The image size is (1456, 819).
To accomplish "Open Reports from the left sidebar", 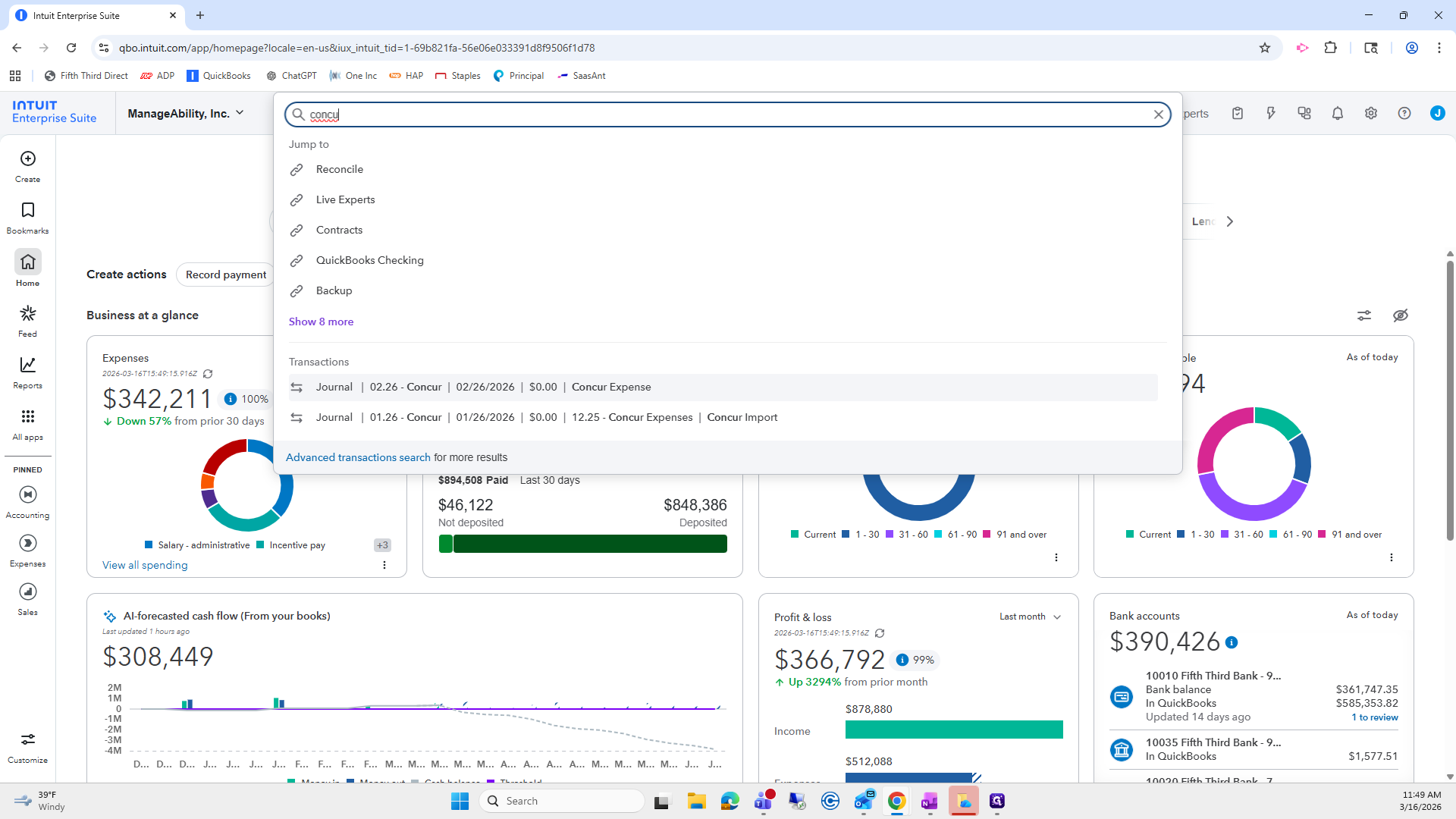I will click(28, 366).
